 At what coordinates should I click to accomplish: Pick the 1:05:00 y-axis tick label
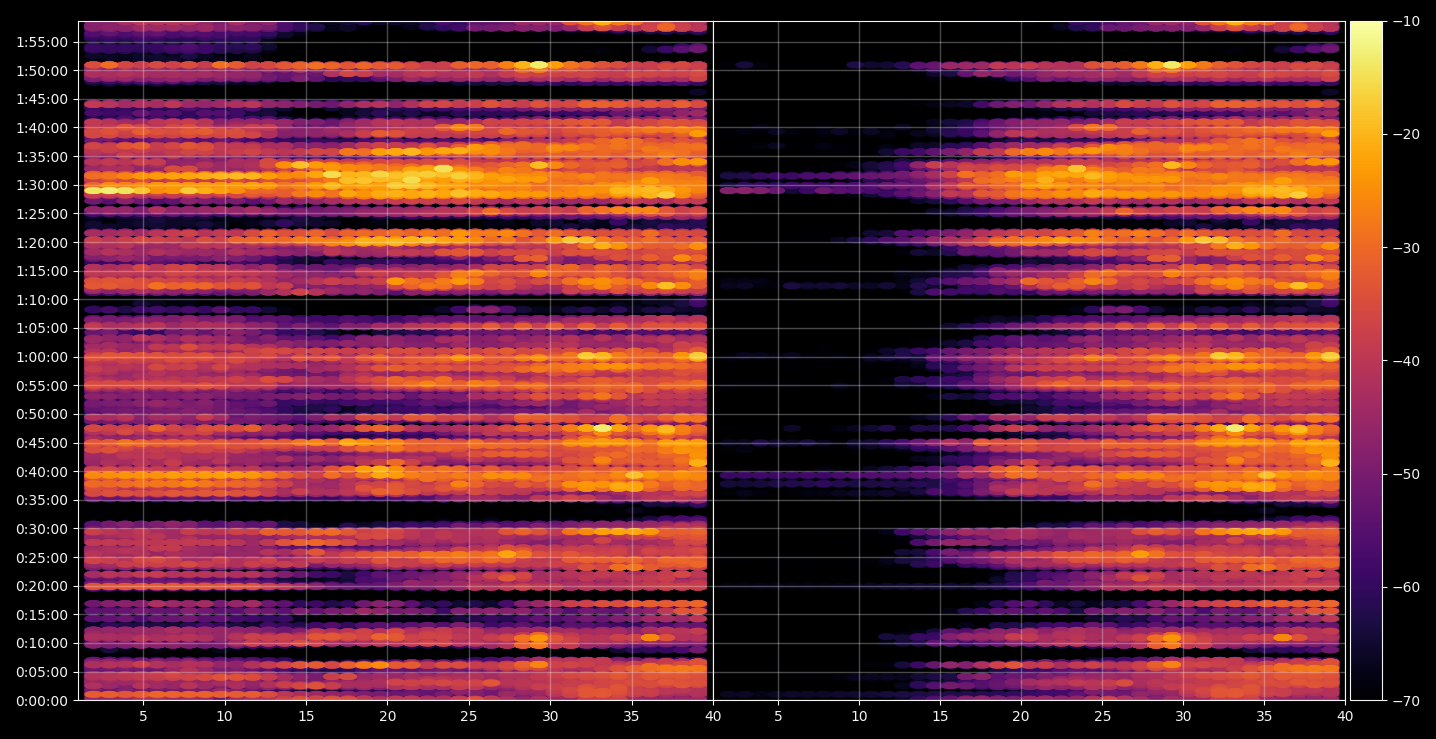click(x=42, y=328)
